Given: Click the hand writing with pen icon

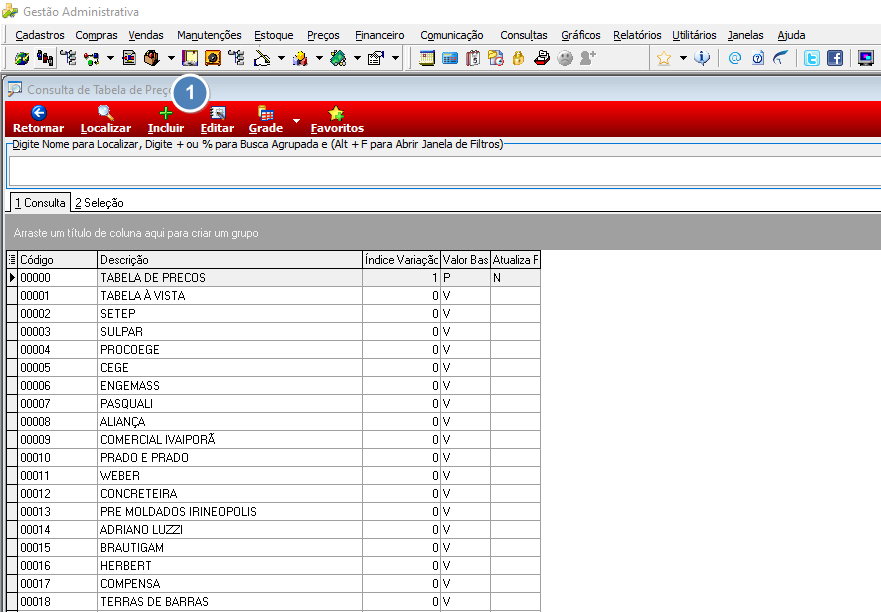Looking at the screenshot, I should pyautogui.click(x=262, y=58).
